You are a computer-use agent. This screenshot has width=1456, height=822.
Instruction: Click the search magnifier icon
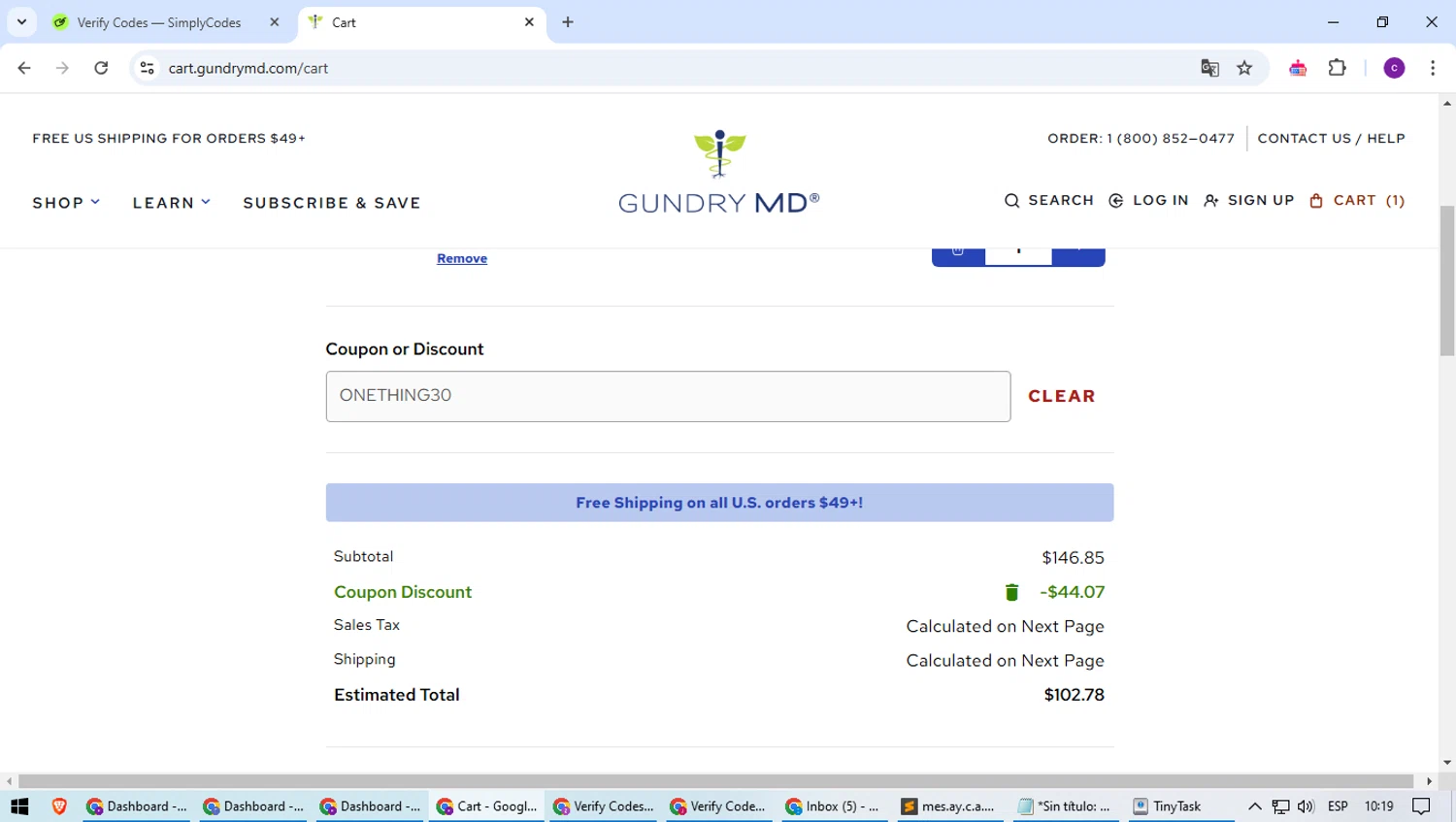click(1011, 201)
